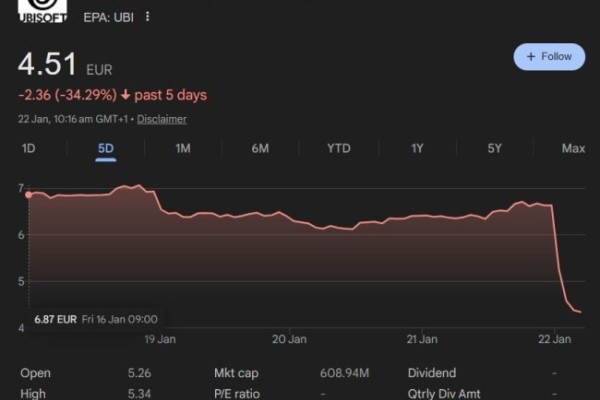Click the plus Follow button
The width and height of the screenshot is (600, 400).
pos(549,57)
